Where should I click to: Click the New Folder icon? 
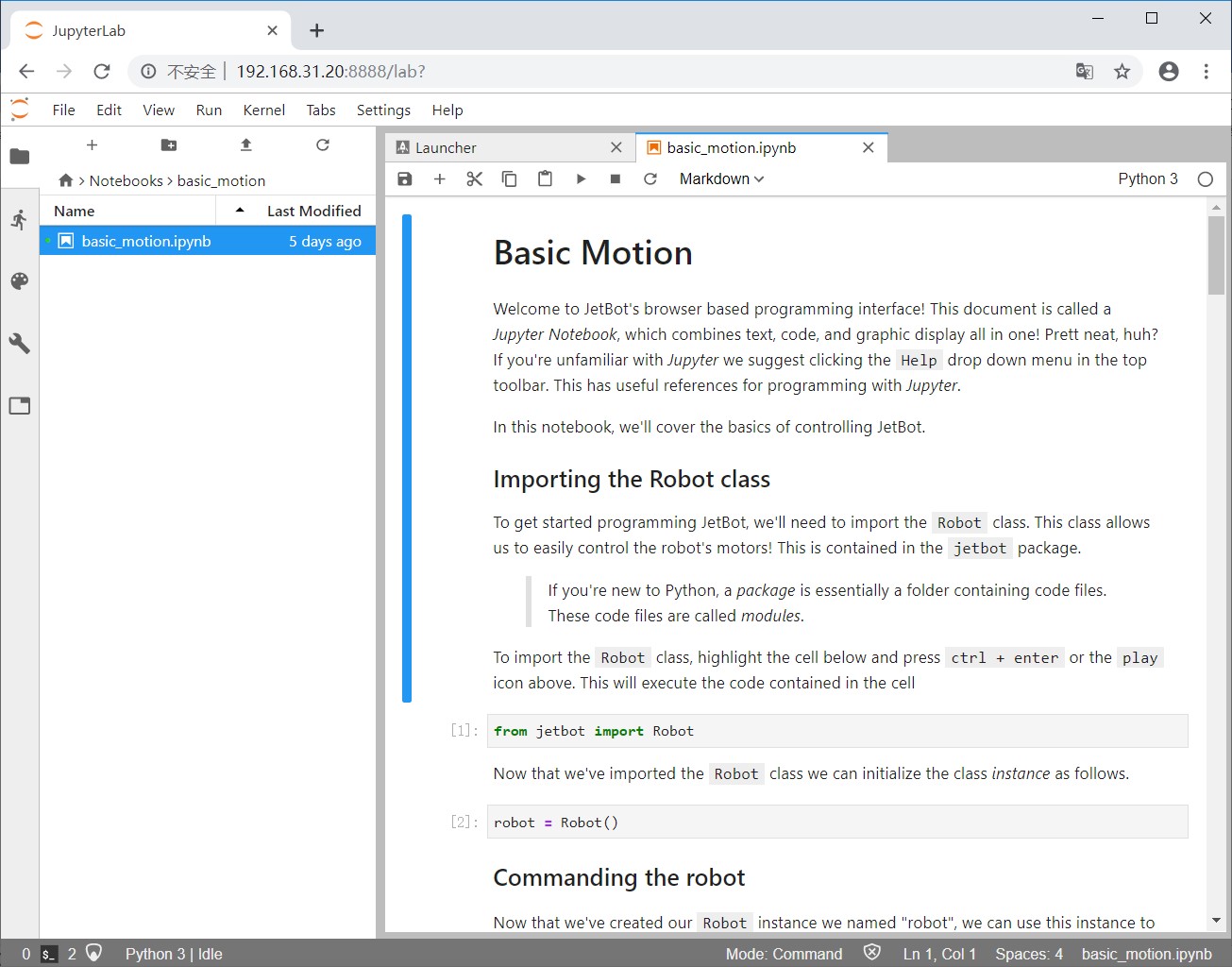(x=169, y=145)
